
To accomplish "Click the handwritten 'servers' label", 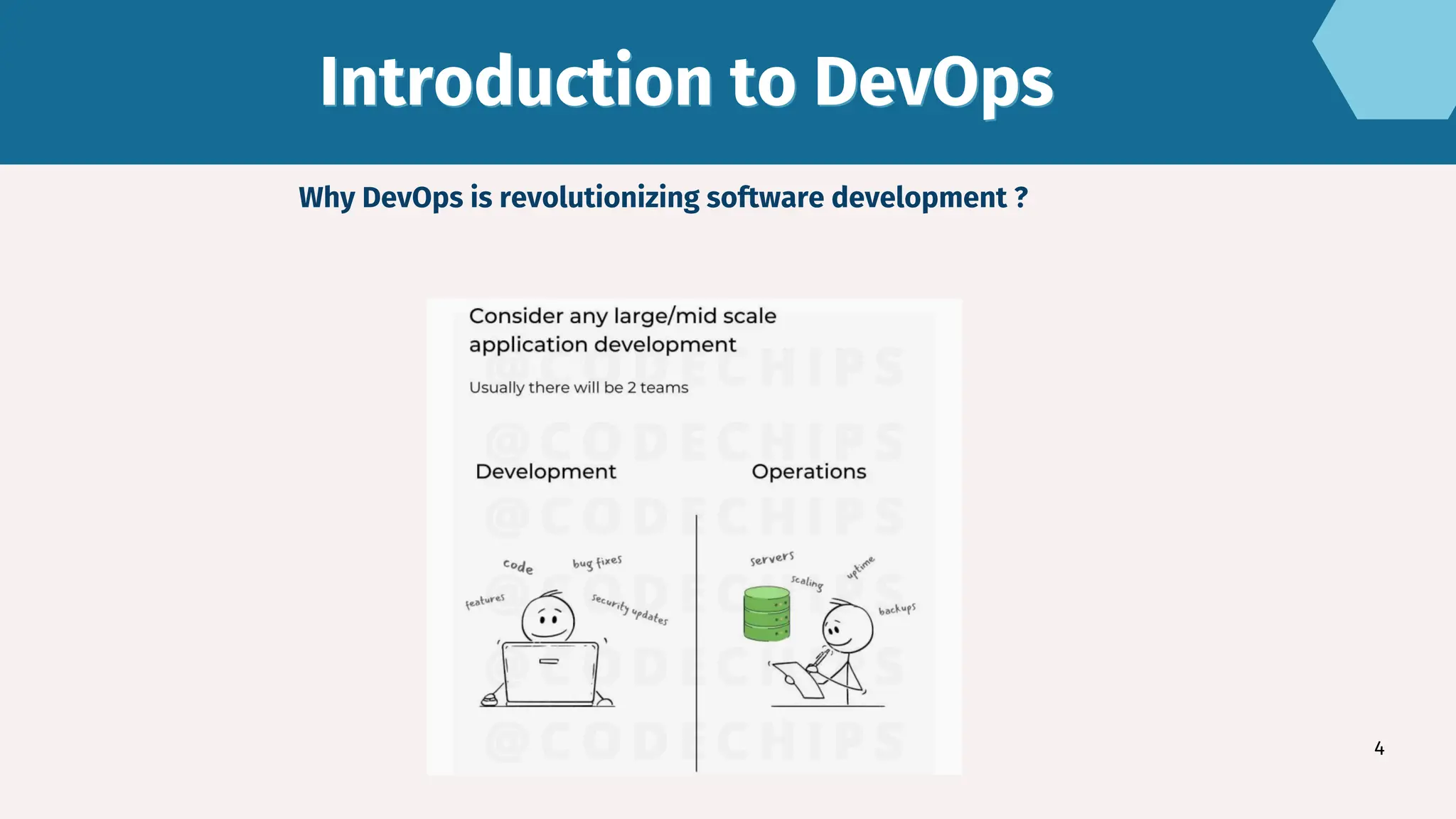I will [771, 559].
